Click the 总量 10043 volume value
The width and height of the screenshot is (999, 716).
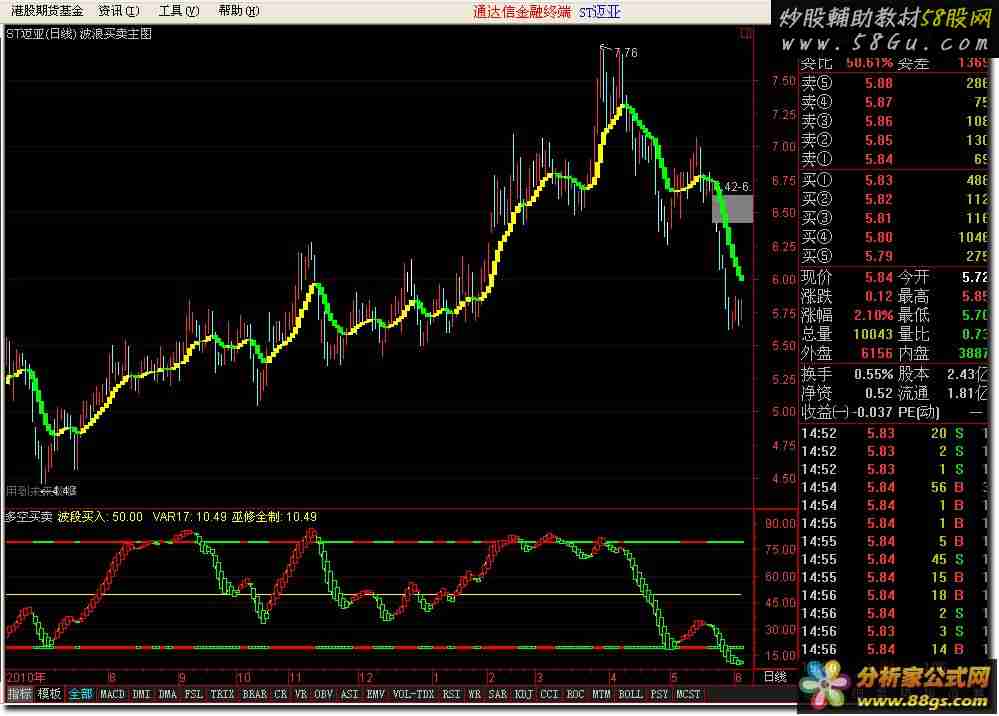(x=873, y=334)
